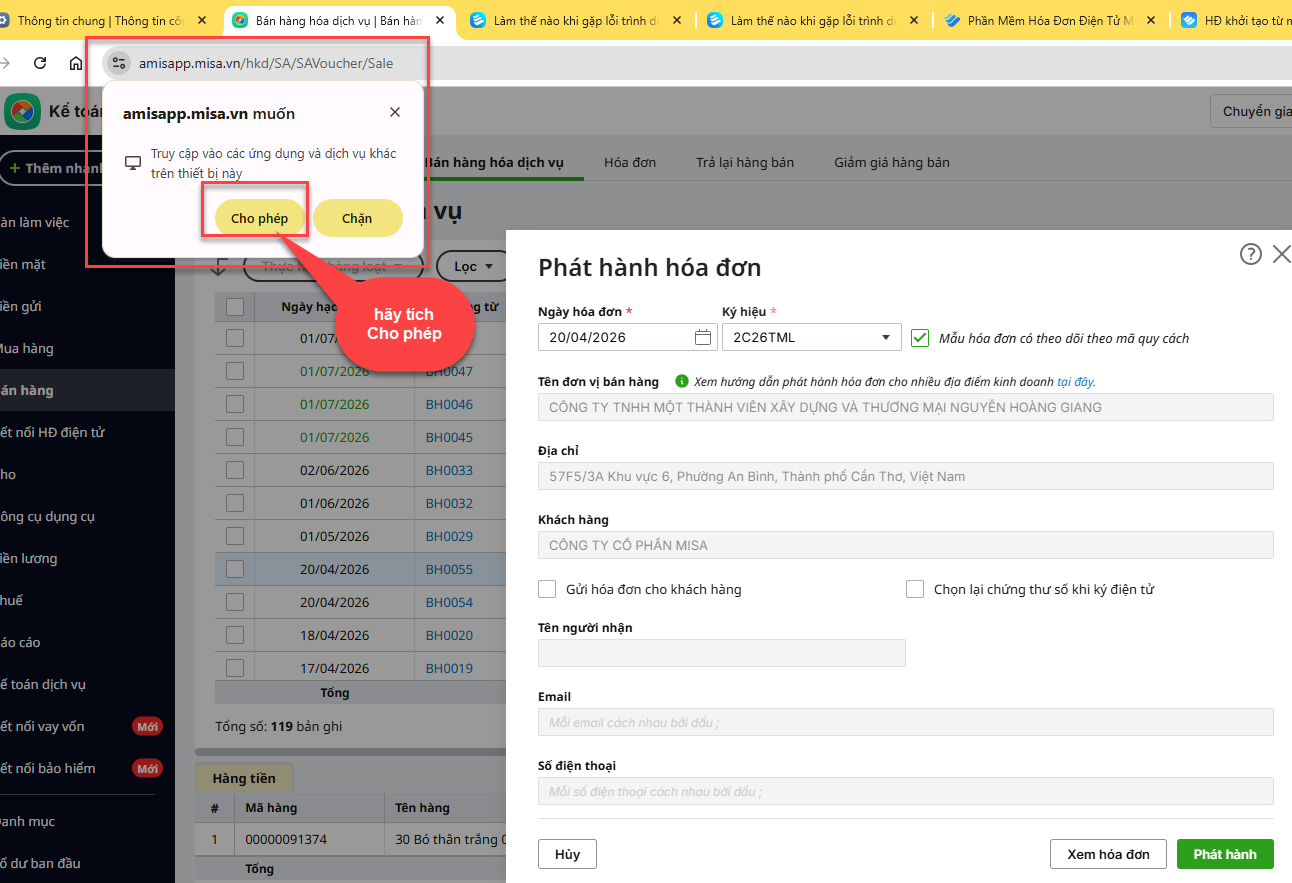1292x883 pixels.
Task: Click the MISA Kế toán logo icon
Action: (x=22, y=112)
